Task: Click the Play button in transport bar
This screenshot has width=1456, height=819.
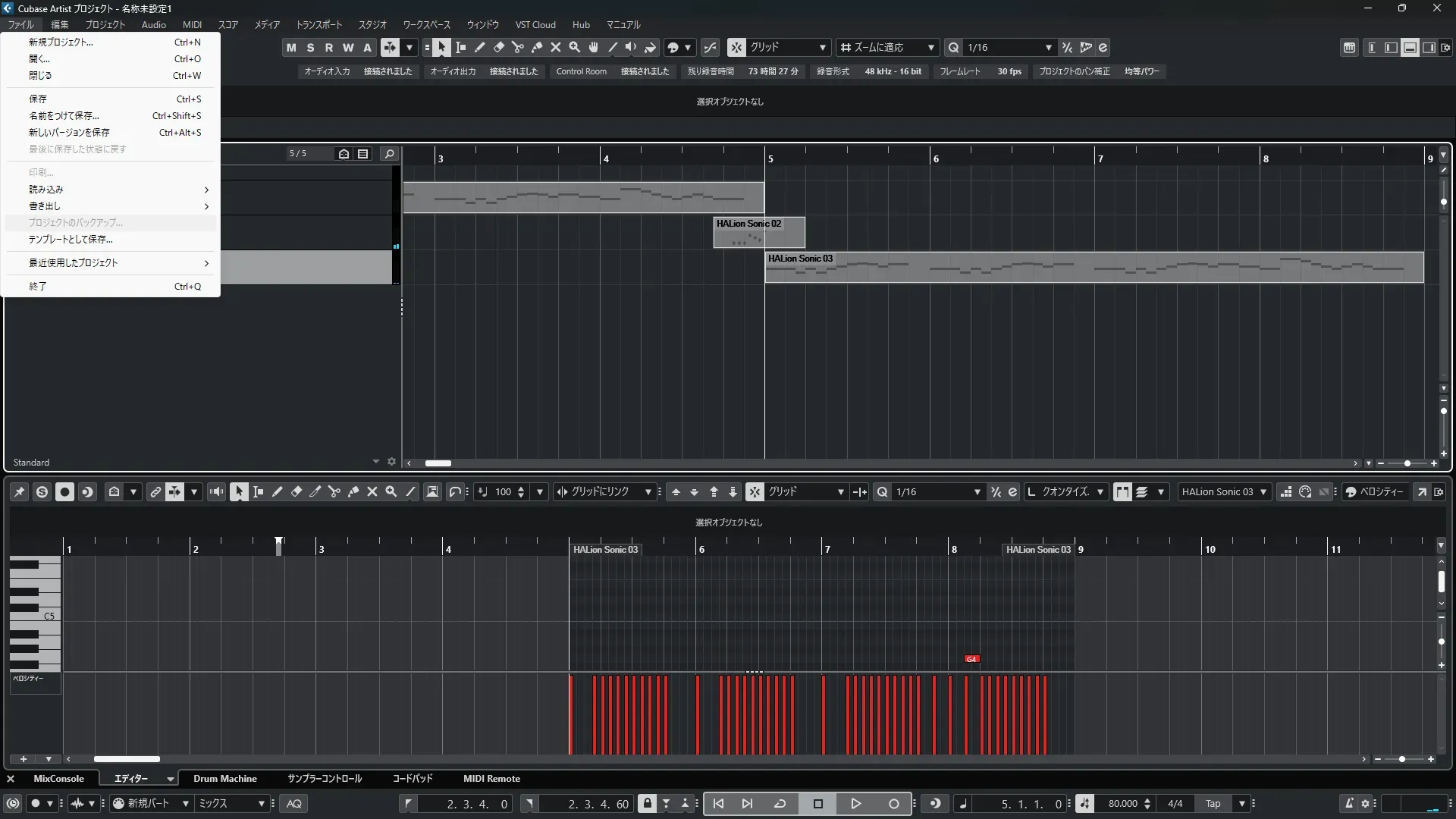Action: click(x=855, y=804)
